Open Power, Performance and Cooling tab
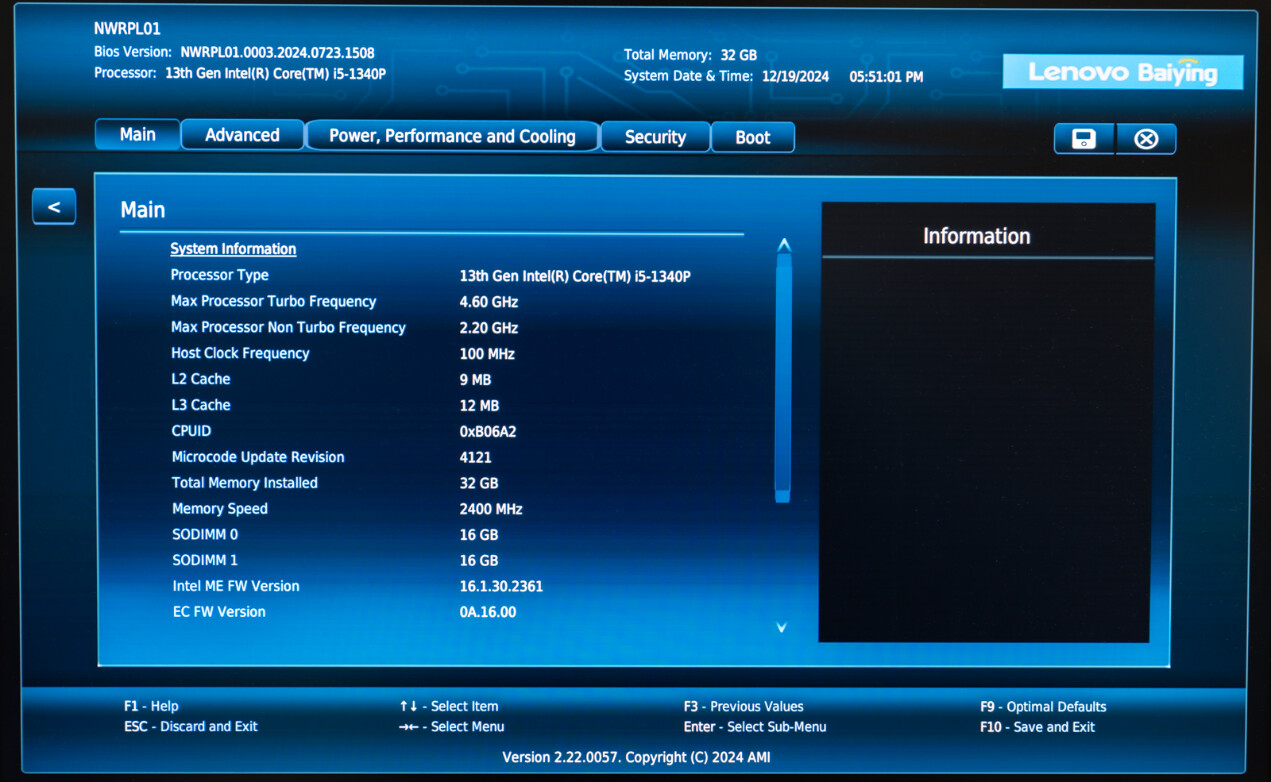The width and height of the screenshot is (1271, 782). tap(452, 136)
